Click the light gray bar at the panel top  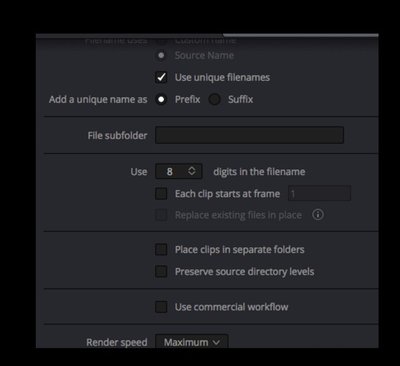point(301,35)
